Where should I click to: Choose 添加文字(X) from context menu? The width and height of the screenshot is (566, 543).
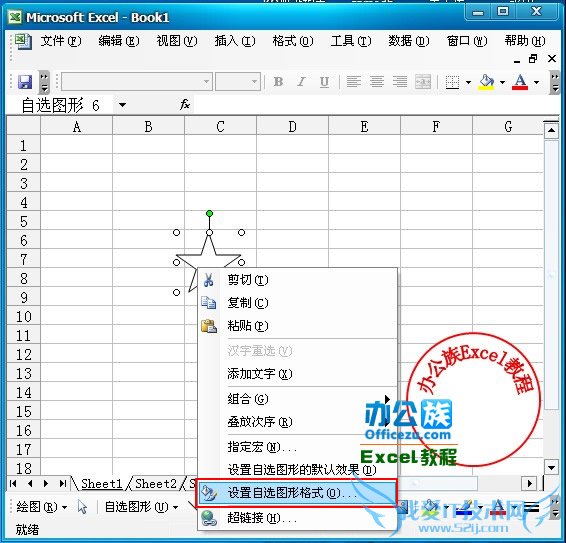(x=297, y=374)
